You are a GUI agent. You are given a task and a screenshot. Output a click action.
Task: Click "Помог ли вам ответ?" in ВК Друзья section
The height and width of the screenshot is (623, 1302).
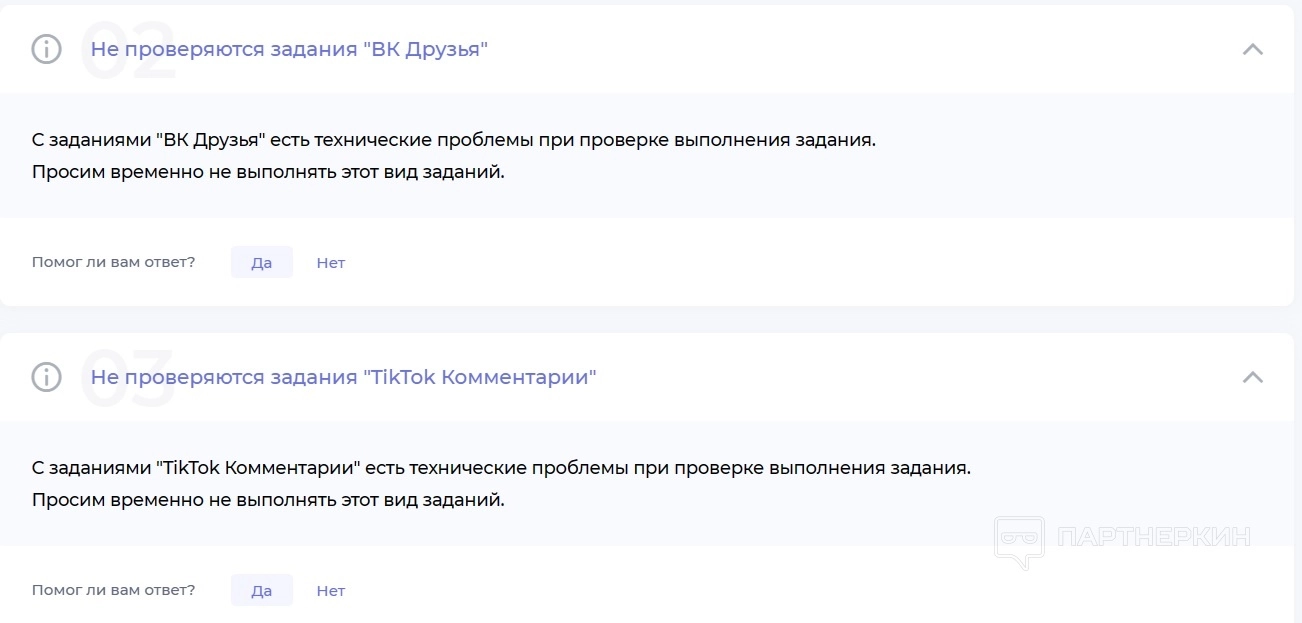pyautogui.click(x=113, y=262)
